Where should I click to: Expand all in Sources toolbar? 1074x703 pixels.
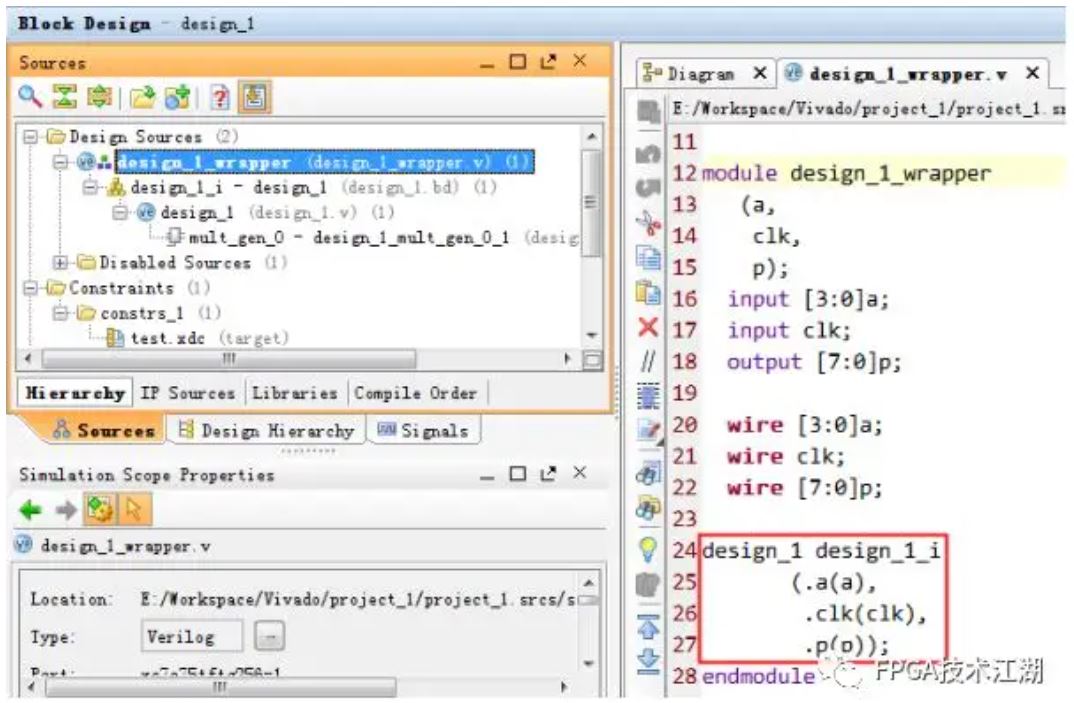point(99,96)
